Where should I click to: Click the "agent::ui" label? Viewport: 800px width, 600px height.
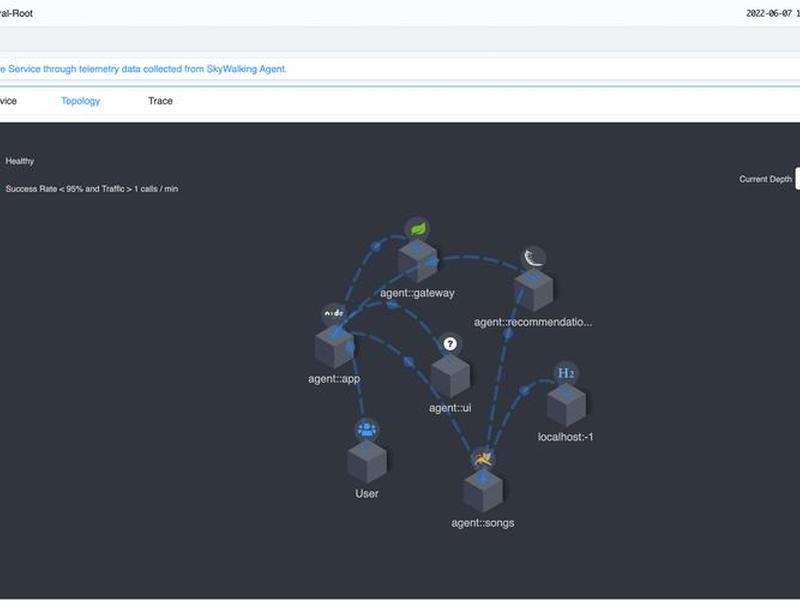pos(450,408)
